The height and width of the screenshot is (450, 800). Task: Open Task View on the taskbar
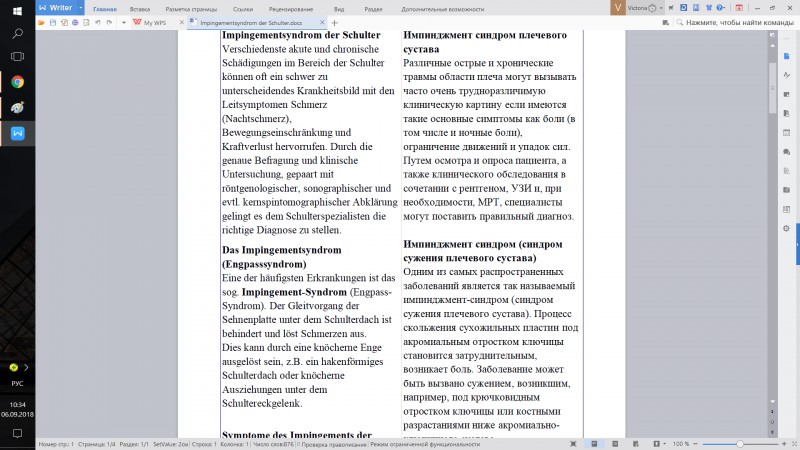(17, 57)
